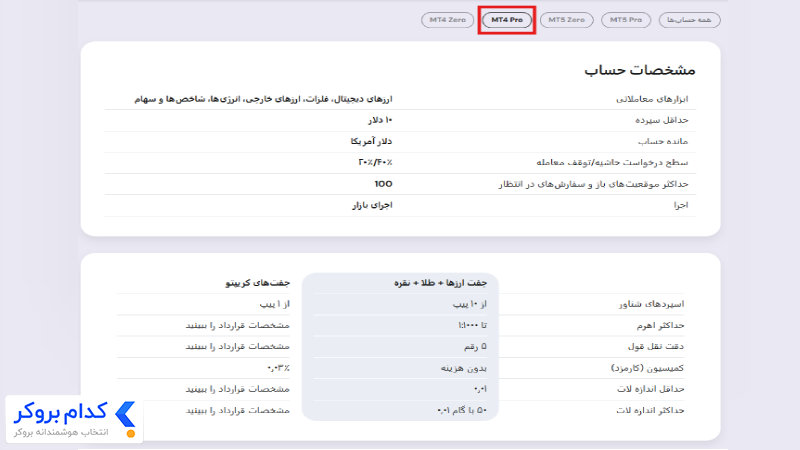This screenshot has height=450, width=800.
Task: Click the trading instruments list value
Action: [x=263, y=99]
